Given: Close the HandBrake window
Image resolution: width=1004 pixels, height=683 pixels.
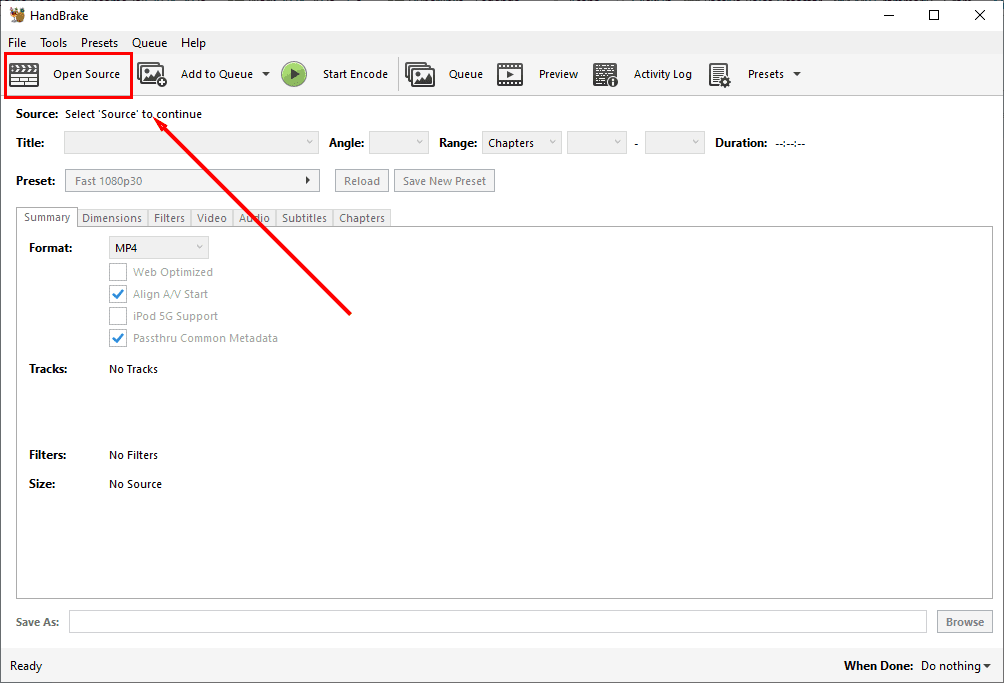Looking at the screenshot, I should tap(980, 15).
